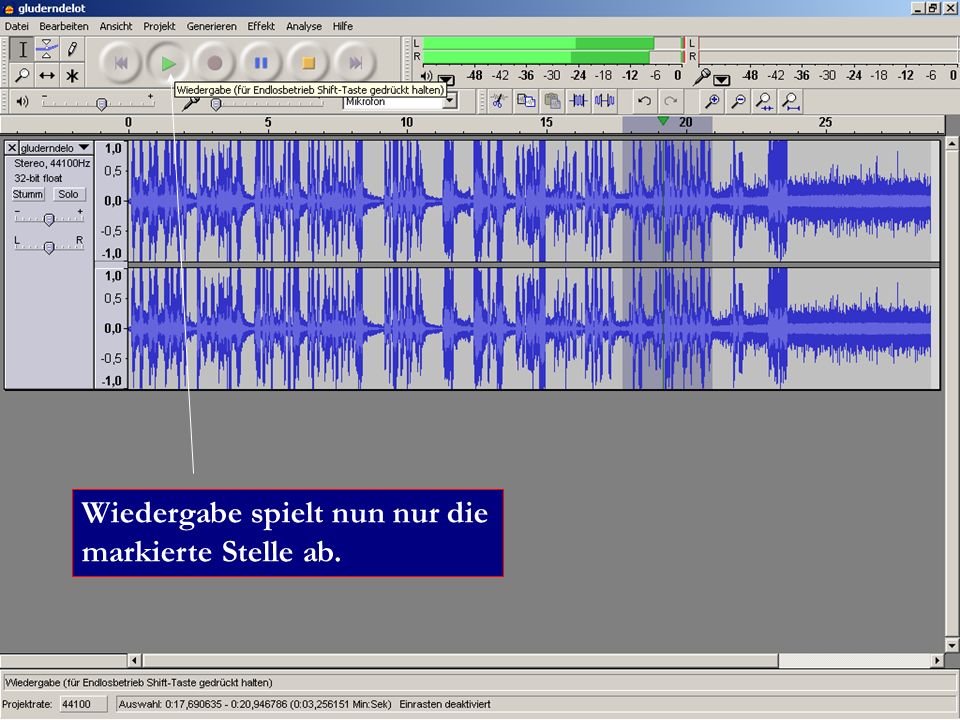Redo the last undone action
Image resolution: width=960 pixels, height=720 pixels.
[670, 101]
